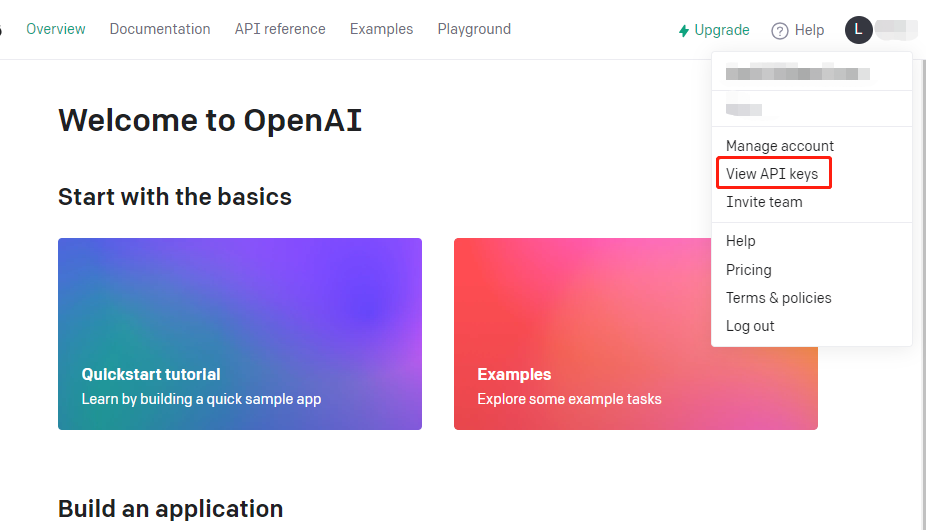
Task: Select Invite team from the menu
Action: (x=764, y=202)
